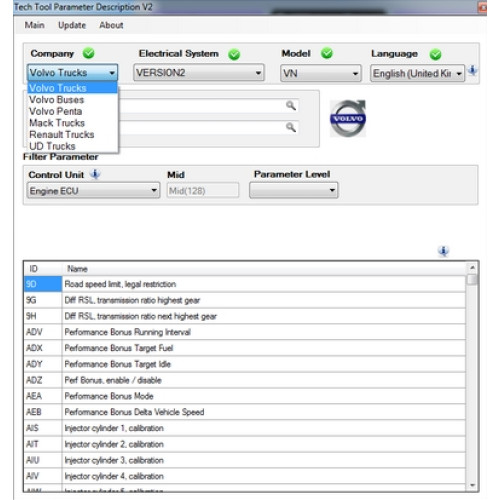Click the lower search magnifier icon

coord(291,127)
